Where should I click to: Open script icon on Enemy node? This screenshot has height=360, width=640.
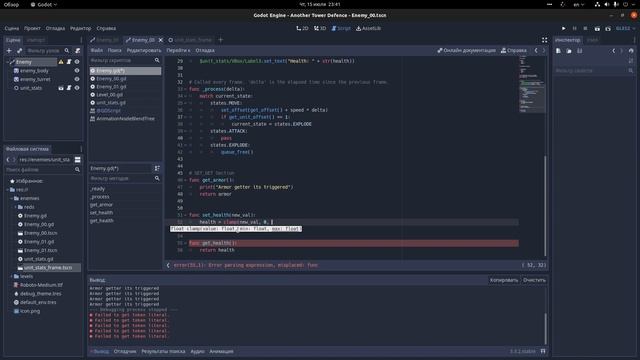[69, 62]
